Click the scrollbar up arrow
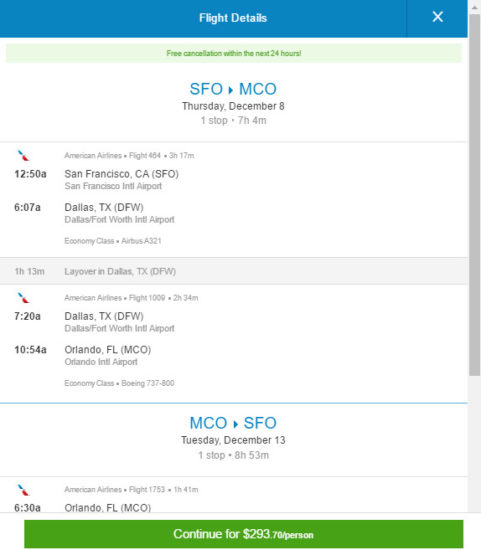 [x=475, y=7]
